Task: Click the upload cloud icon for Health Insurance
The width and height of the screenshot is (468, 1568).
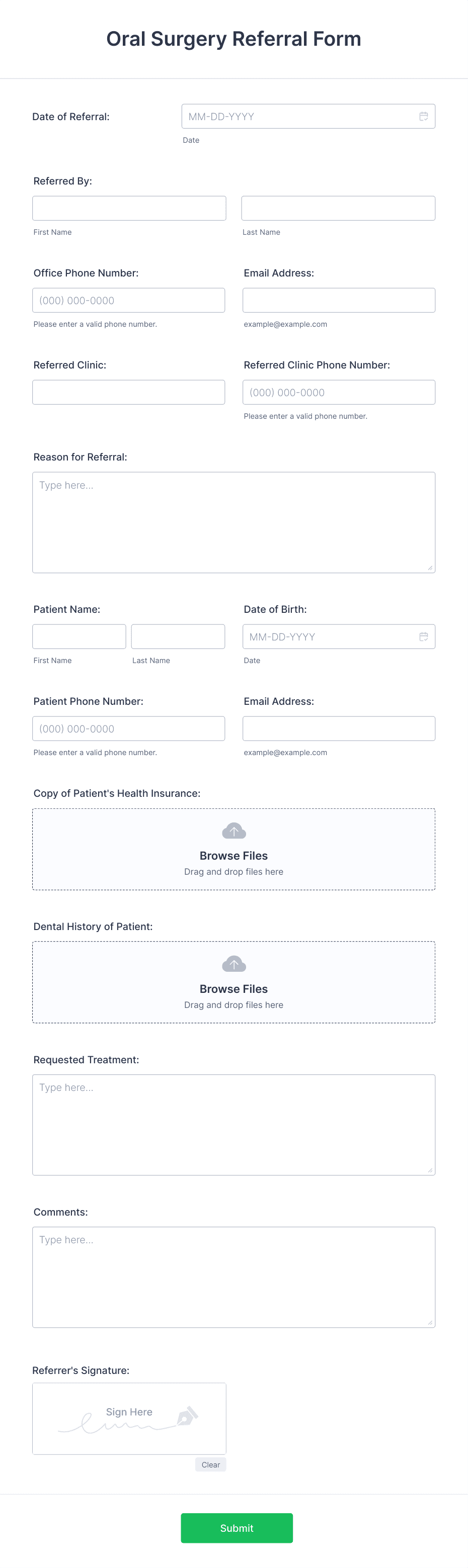Action: point(234,831)
